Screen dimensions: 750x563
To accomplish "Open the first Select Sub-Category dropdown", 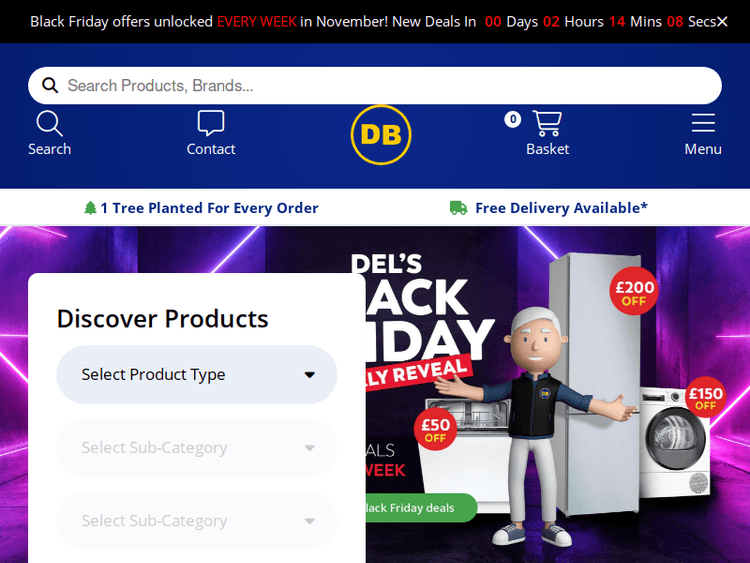I will point(197,448).
